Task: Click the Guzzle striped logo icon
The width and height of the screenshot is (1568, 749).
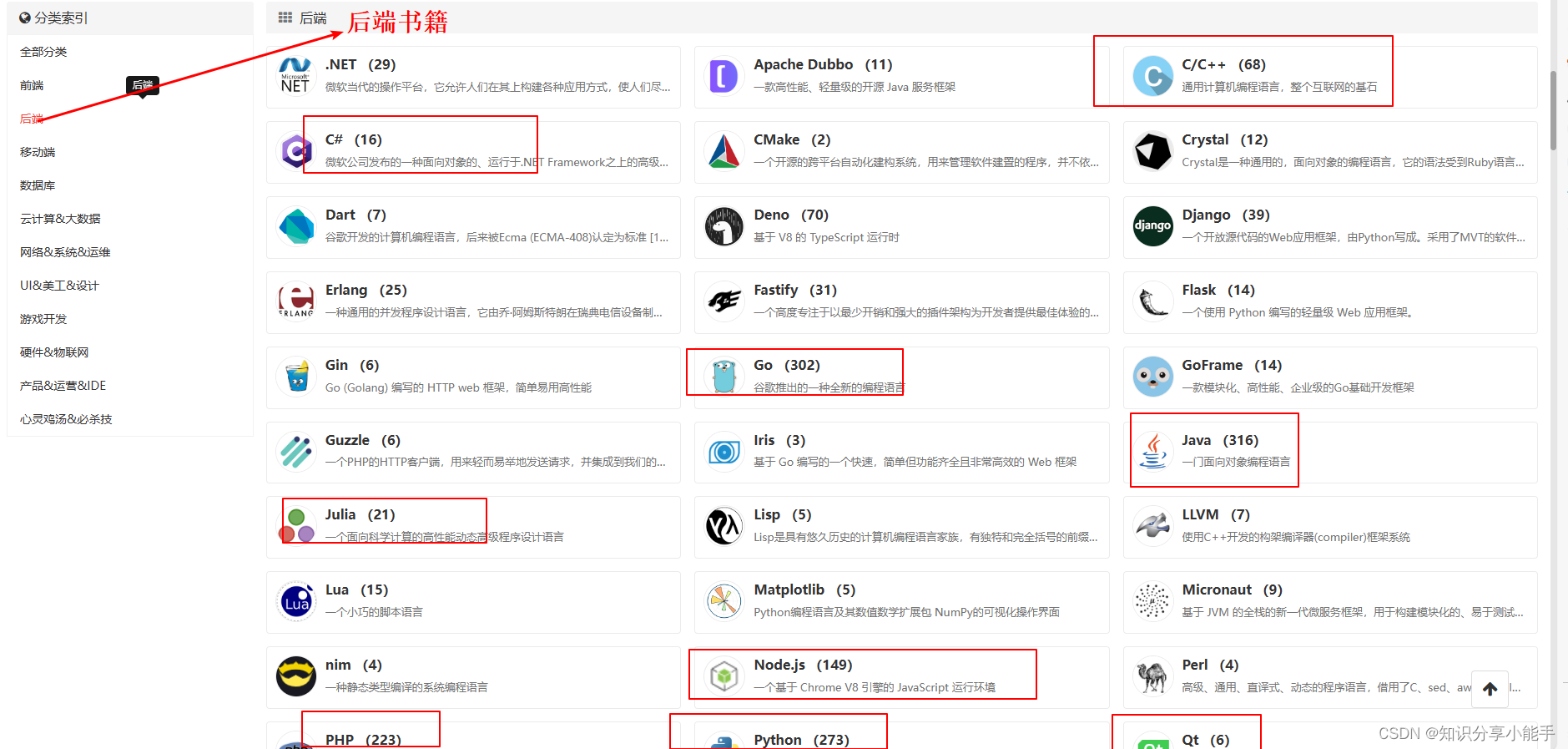Action: tap(295, 452)
